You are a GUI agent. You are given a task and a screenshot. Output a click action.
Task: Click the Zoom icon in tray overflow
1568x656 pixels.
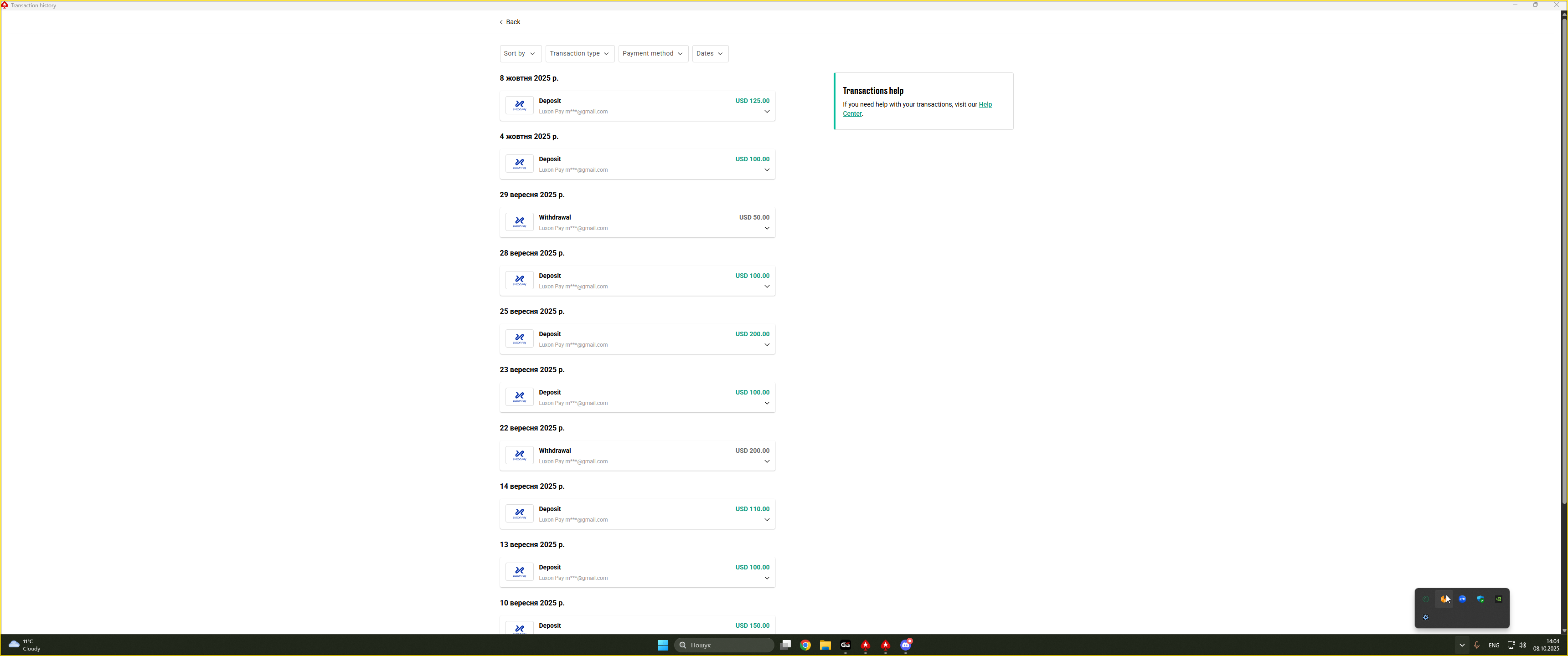(x=1462, y=600)
